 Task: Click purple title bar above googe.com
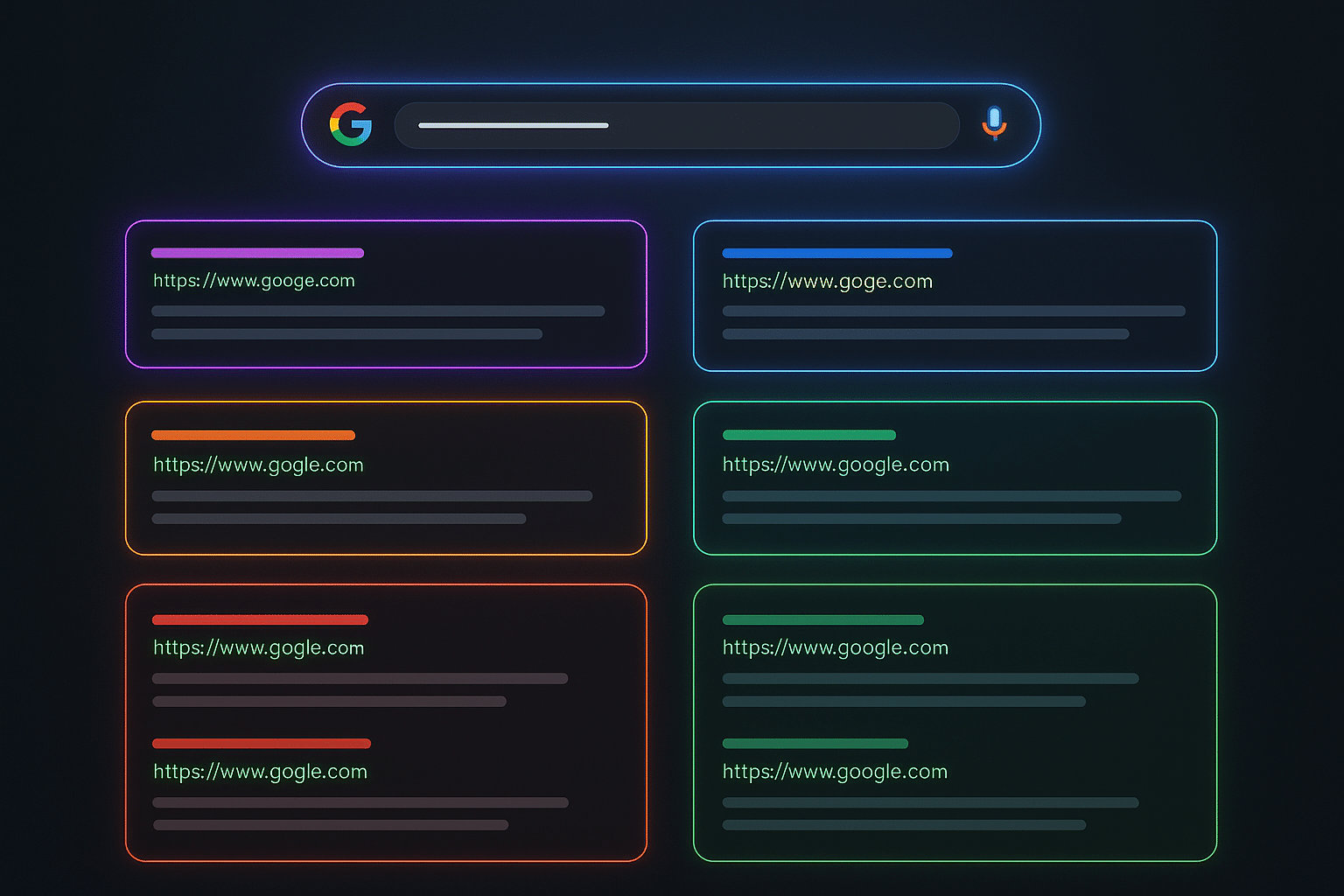coord(257,253)
